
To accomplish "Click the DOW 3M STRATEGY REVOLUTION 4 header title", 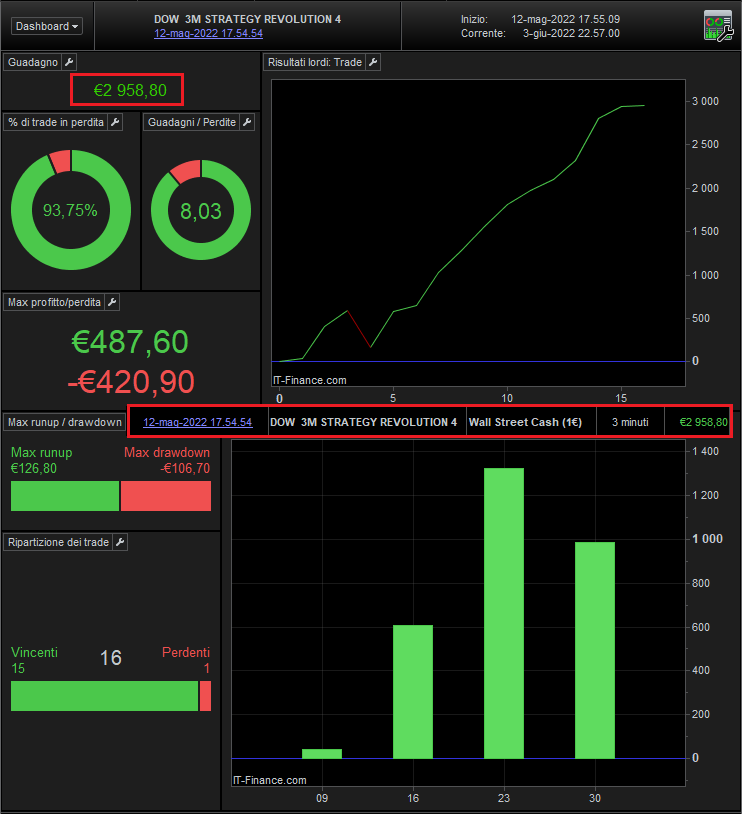I will [x=248, y=19].
